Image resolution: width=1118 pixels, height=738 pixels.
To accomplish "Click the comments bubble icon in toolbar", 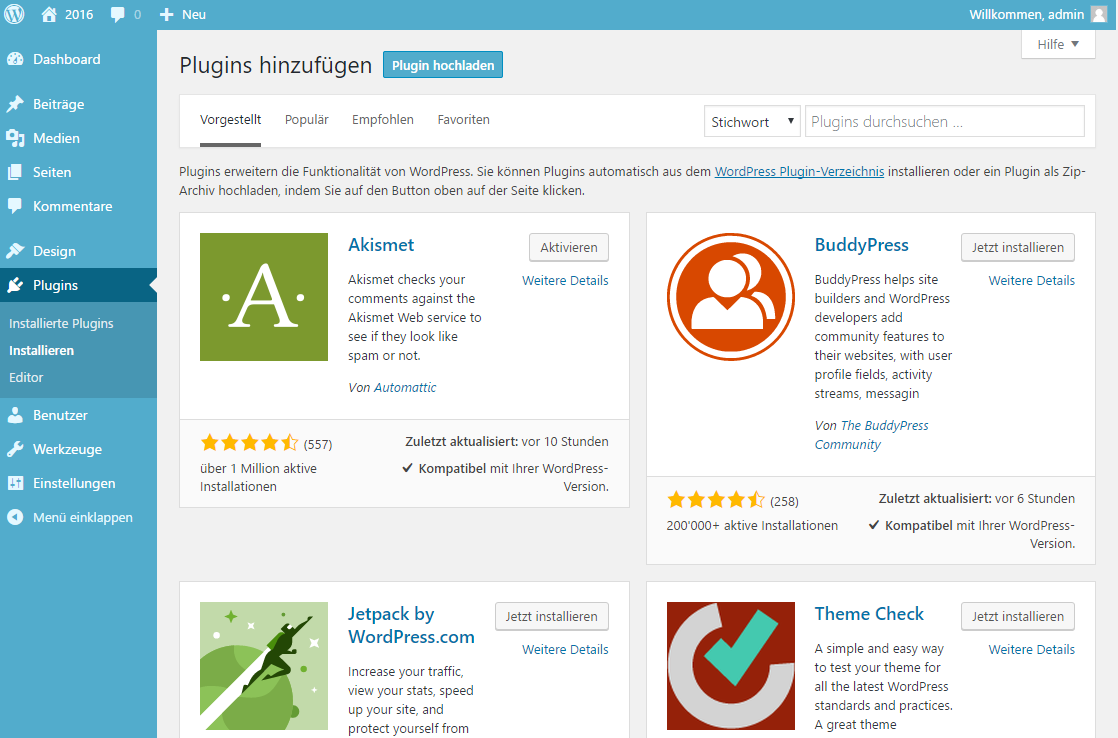I will [x=118, y=14].
